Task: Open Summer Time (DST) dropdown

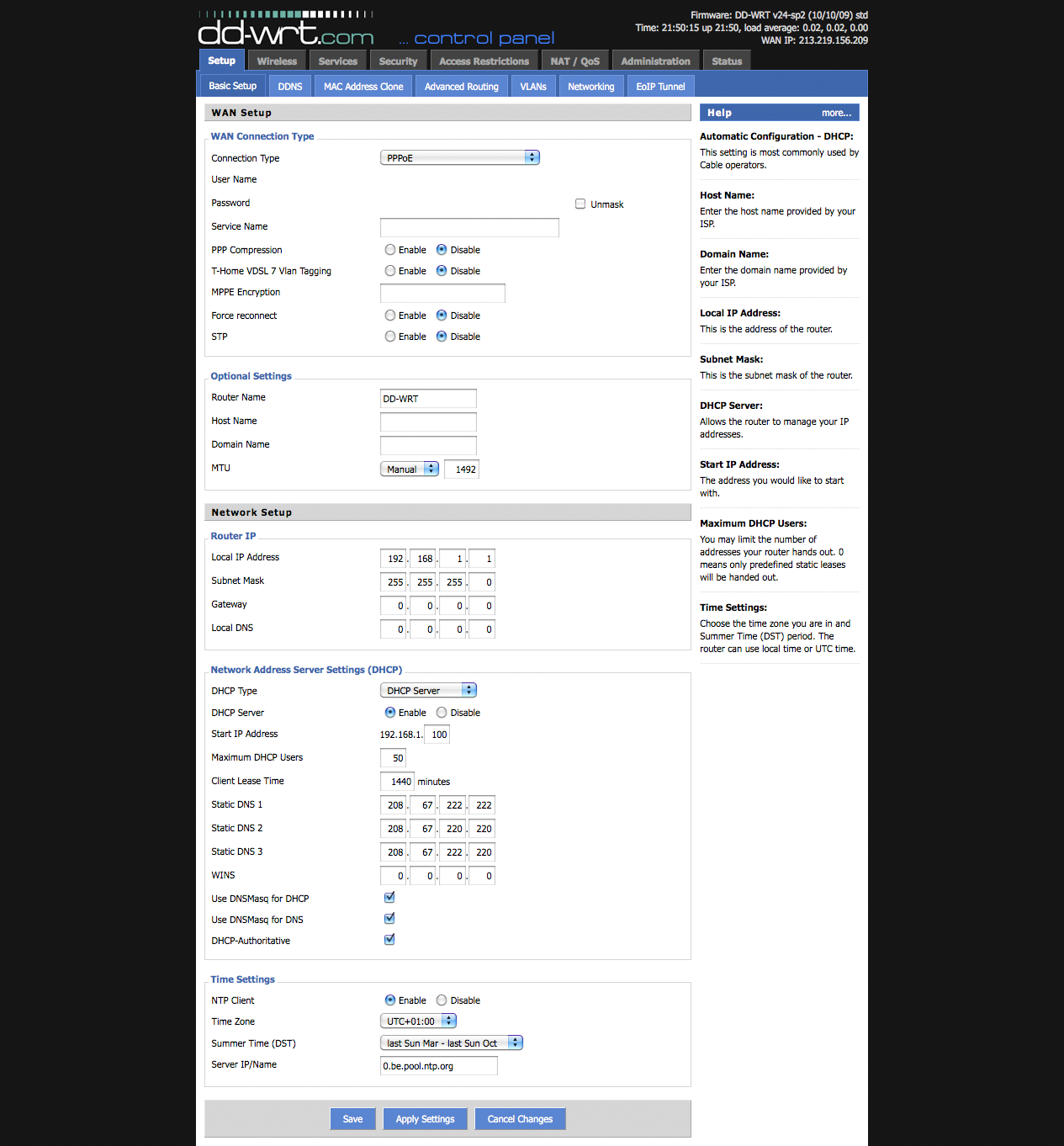Action: (451, 1043)
